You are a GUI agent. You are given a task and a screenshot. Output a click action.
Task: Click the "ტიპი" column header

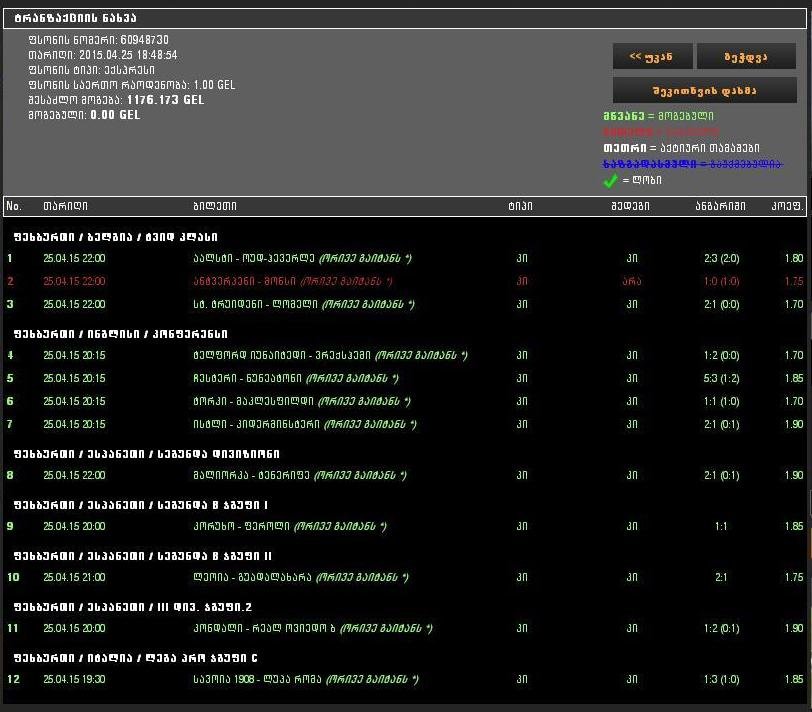[520, 206]
